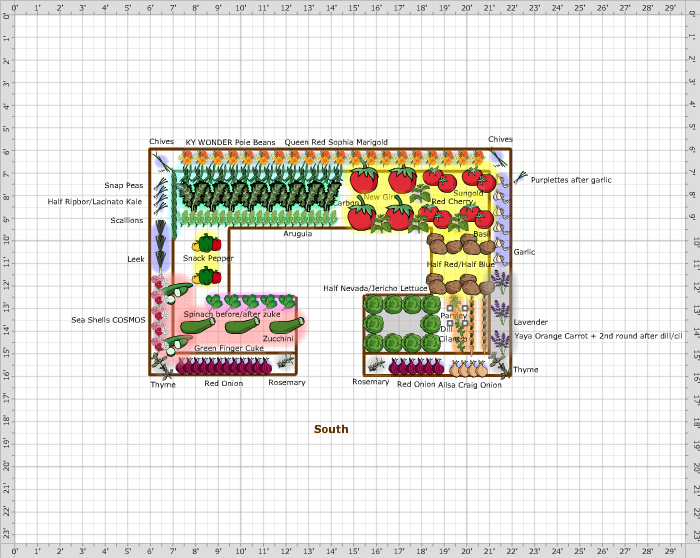Select the KY WONDER Pole Beans label
The image size is (700, 558).
click(230, 143)
